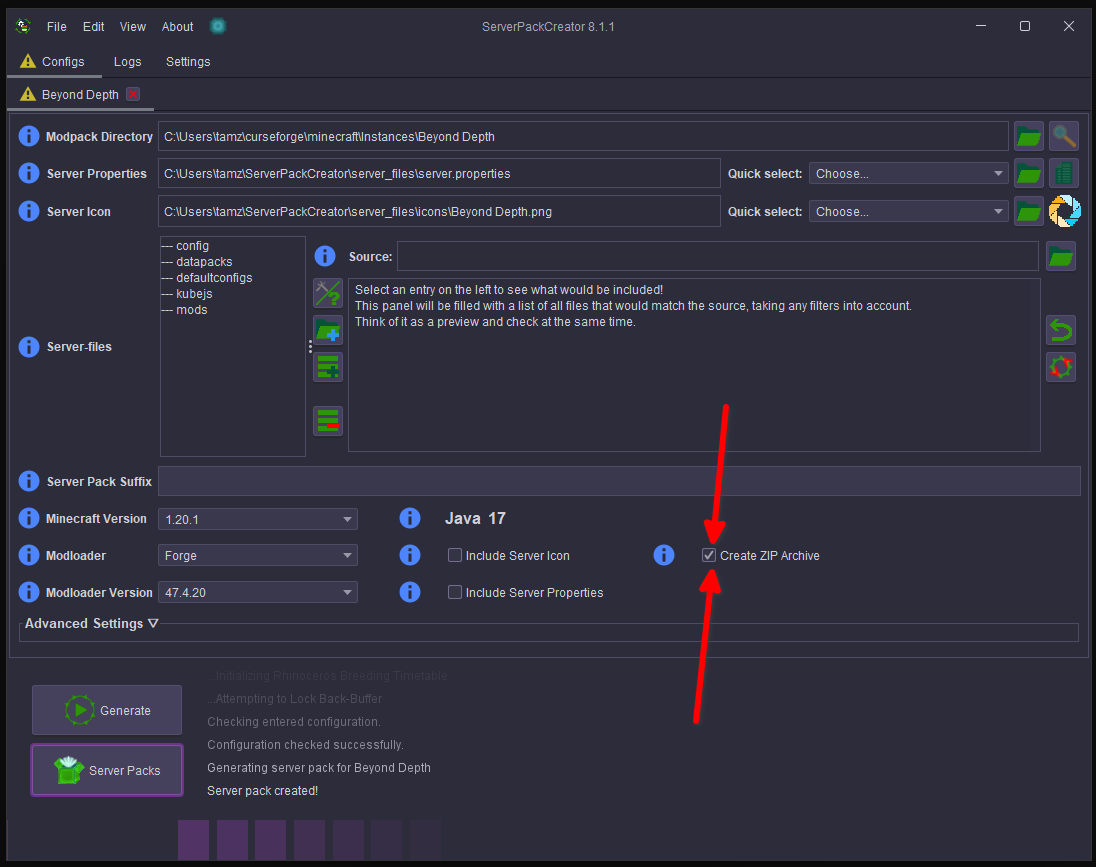The width and height of the screenshot is (1096, 867).
Task: Click the info icon next to Source field
Action: 325,256
